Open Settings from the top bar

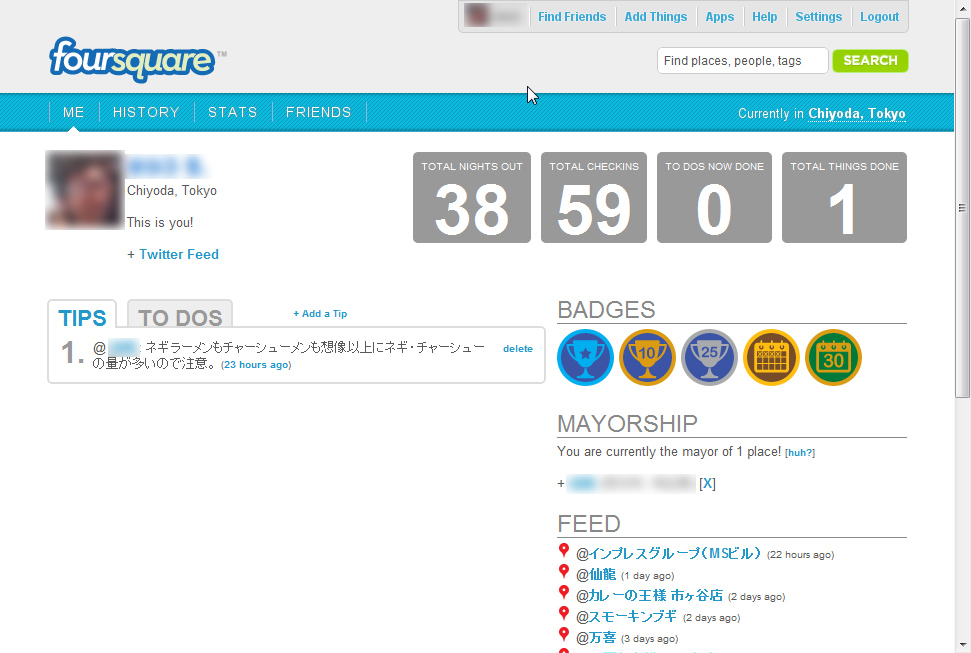[x=818, y=16]
